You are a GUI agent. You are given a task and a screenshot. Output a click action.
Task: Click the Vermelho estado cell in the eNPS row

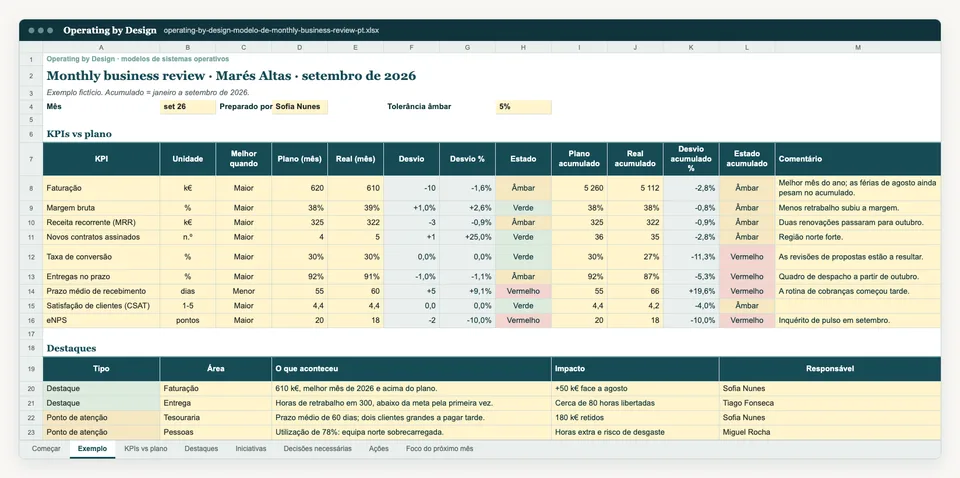pyautogui.click(x=523, y=320)
